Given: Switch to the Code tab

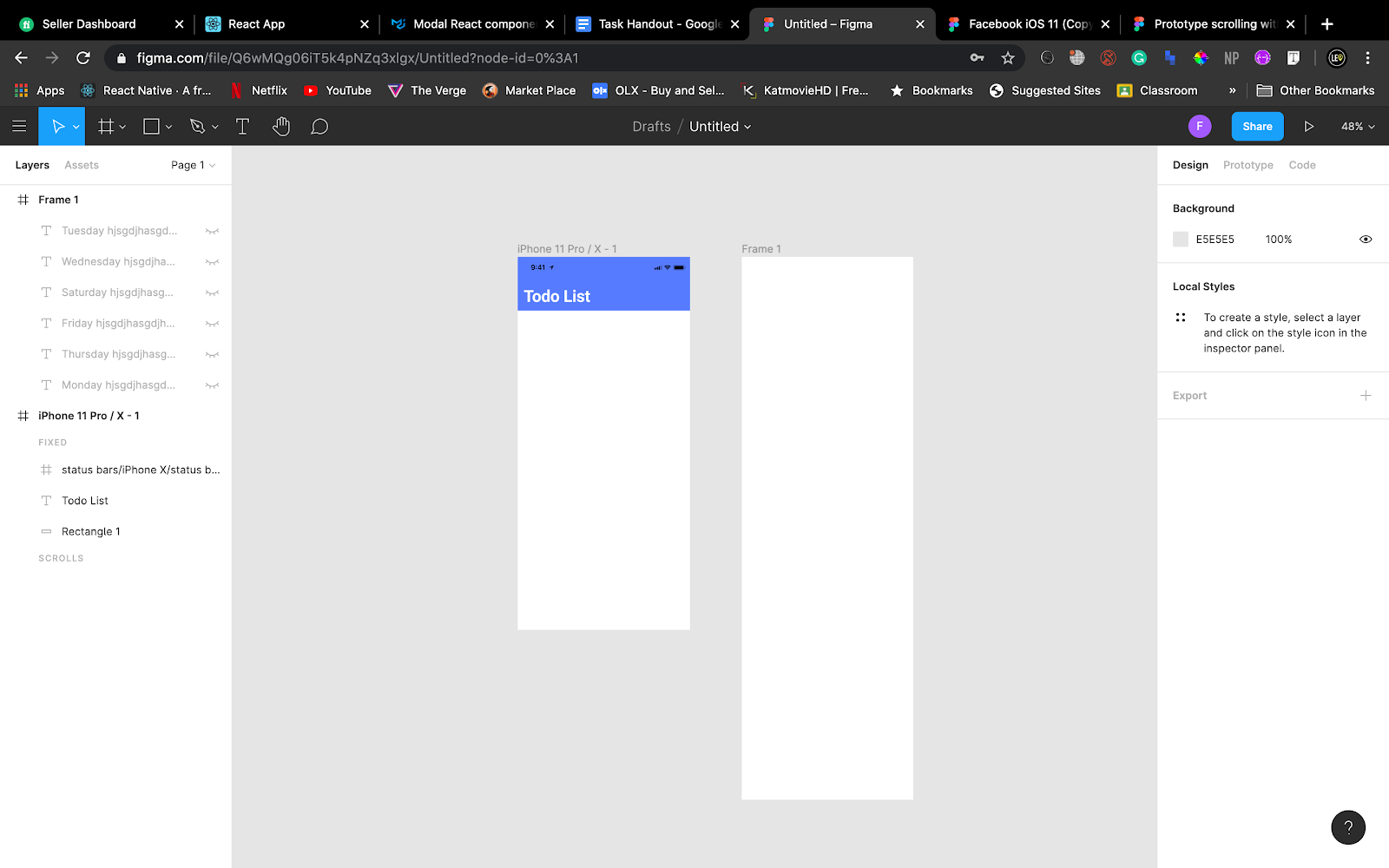Looking at the screenshot, I should point(1301,165).
